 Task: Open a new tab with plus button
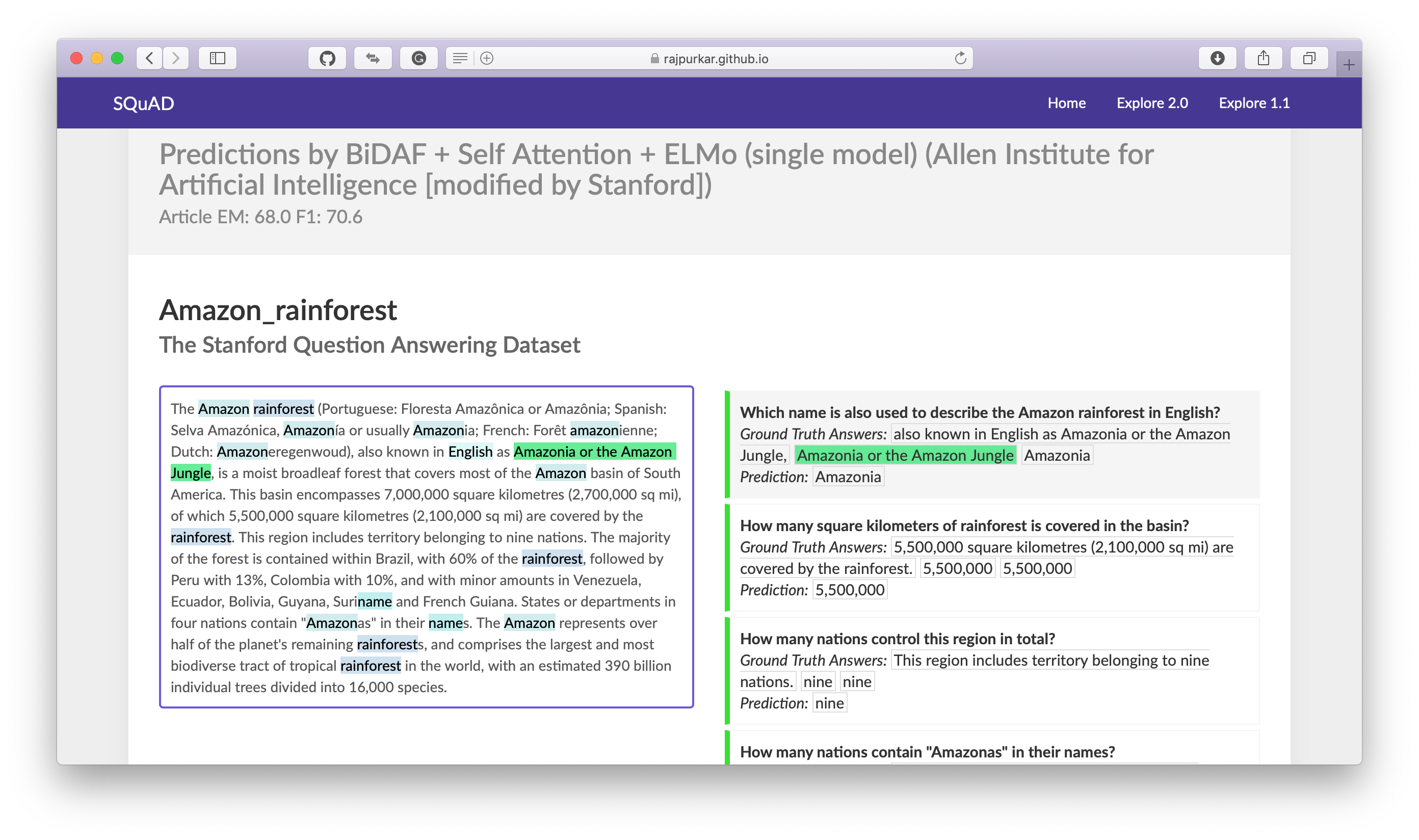[x=1349, y=65]
